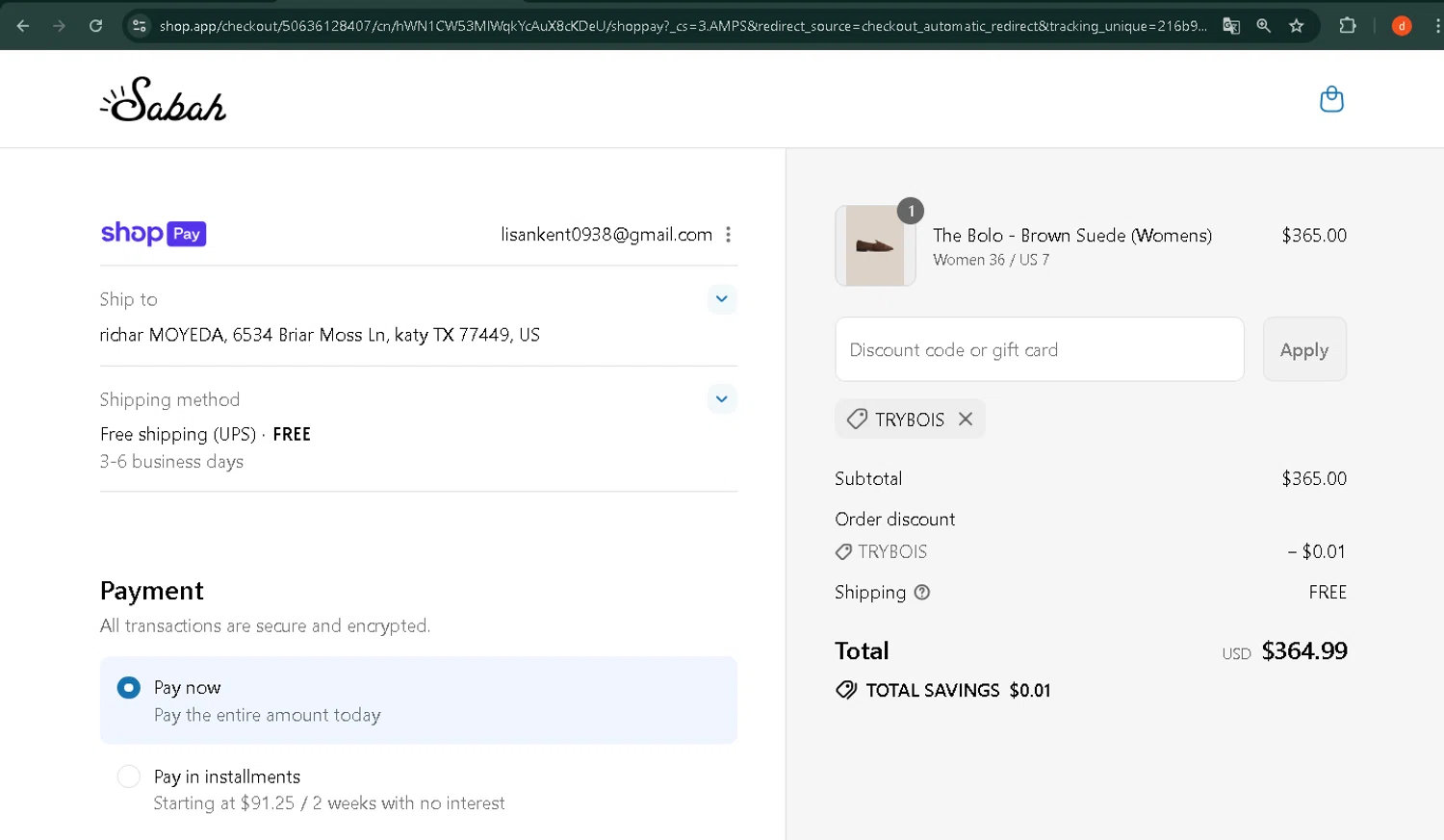Click the product name The Bolo - Brown Suede
Screen dimensions: 1444x840
[x=1072, y=235]
